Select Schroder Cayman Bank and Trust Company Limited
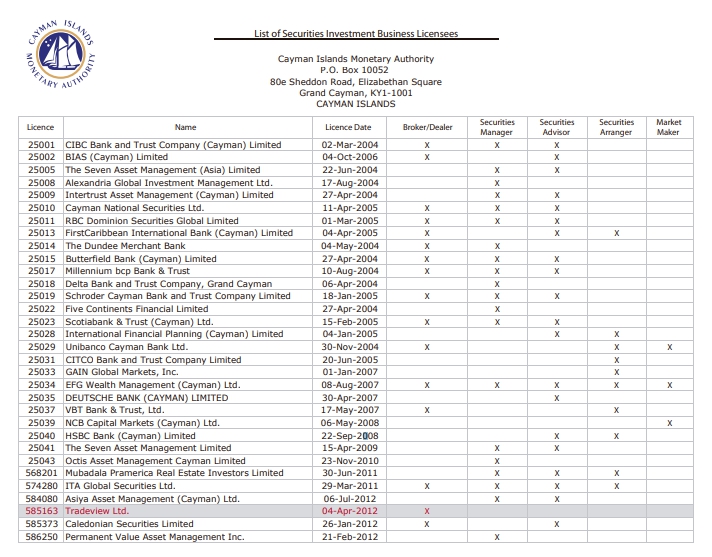712x557 pixels. click(x=178, y=296)
